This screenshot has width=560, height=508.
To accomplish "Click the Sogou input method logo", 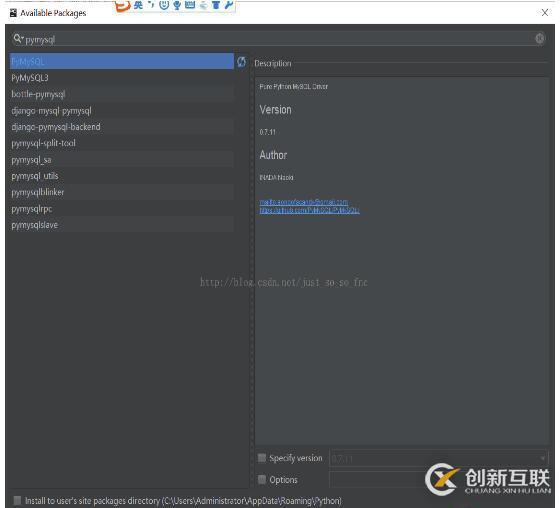I will pos(122,5).
